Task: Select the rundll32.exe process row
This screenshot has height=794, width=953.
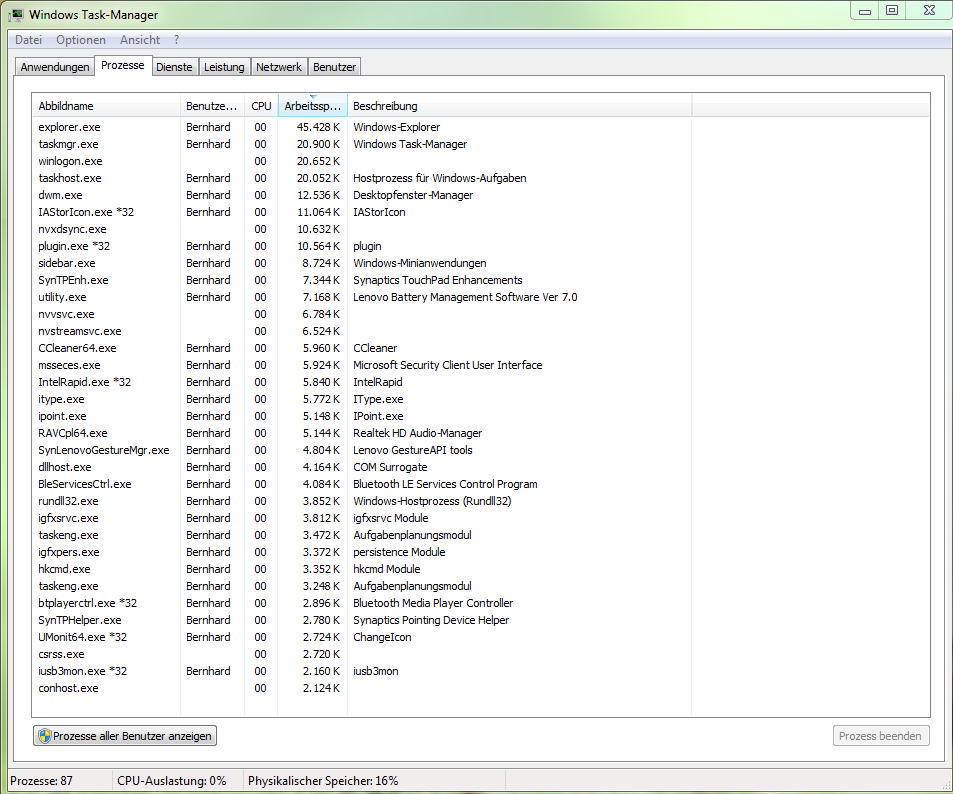Action: [362, 502]
